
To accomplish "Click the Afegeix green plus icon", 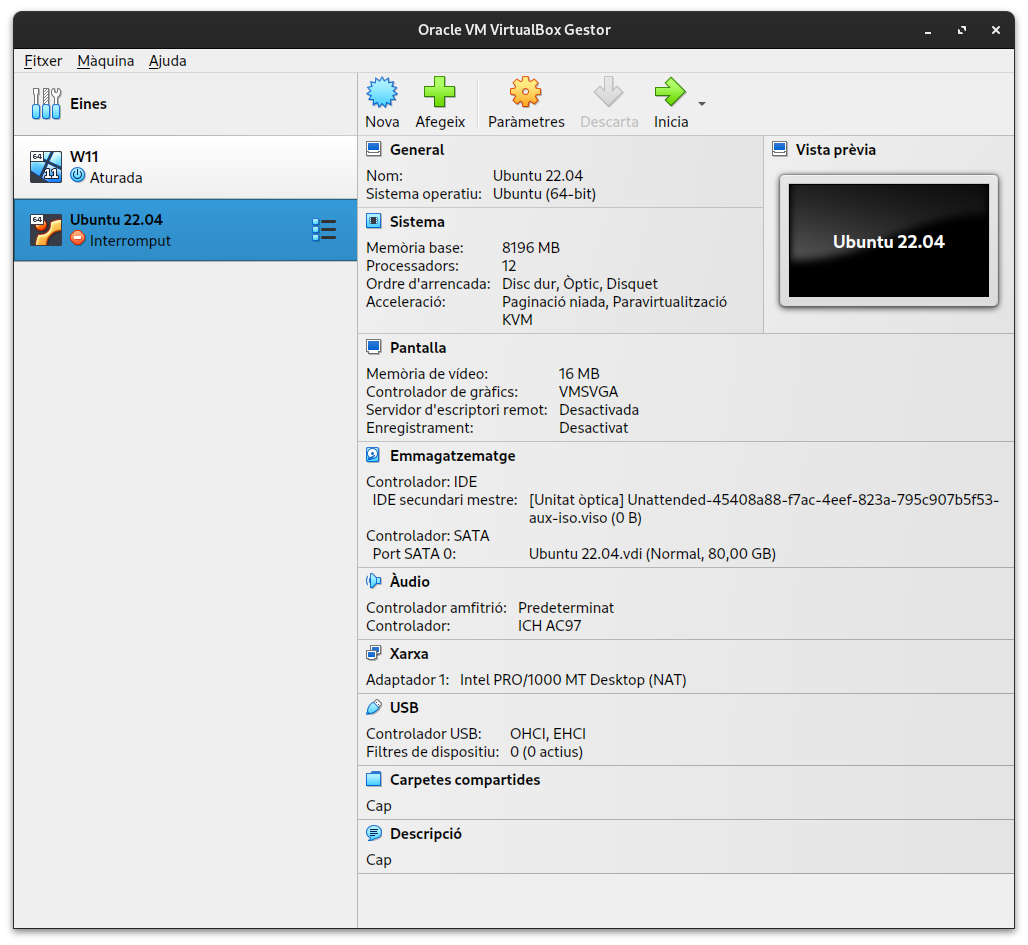I will (440, 93).
